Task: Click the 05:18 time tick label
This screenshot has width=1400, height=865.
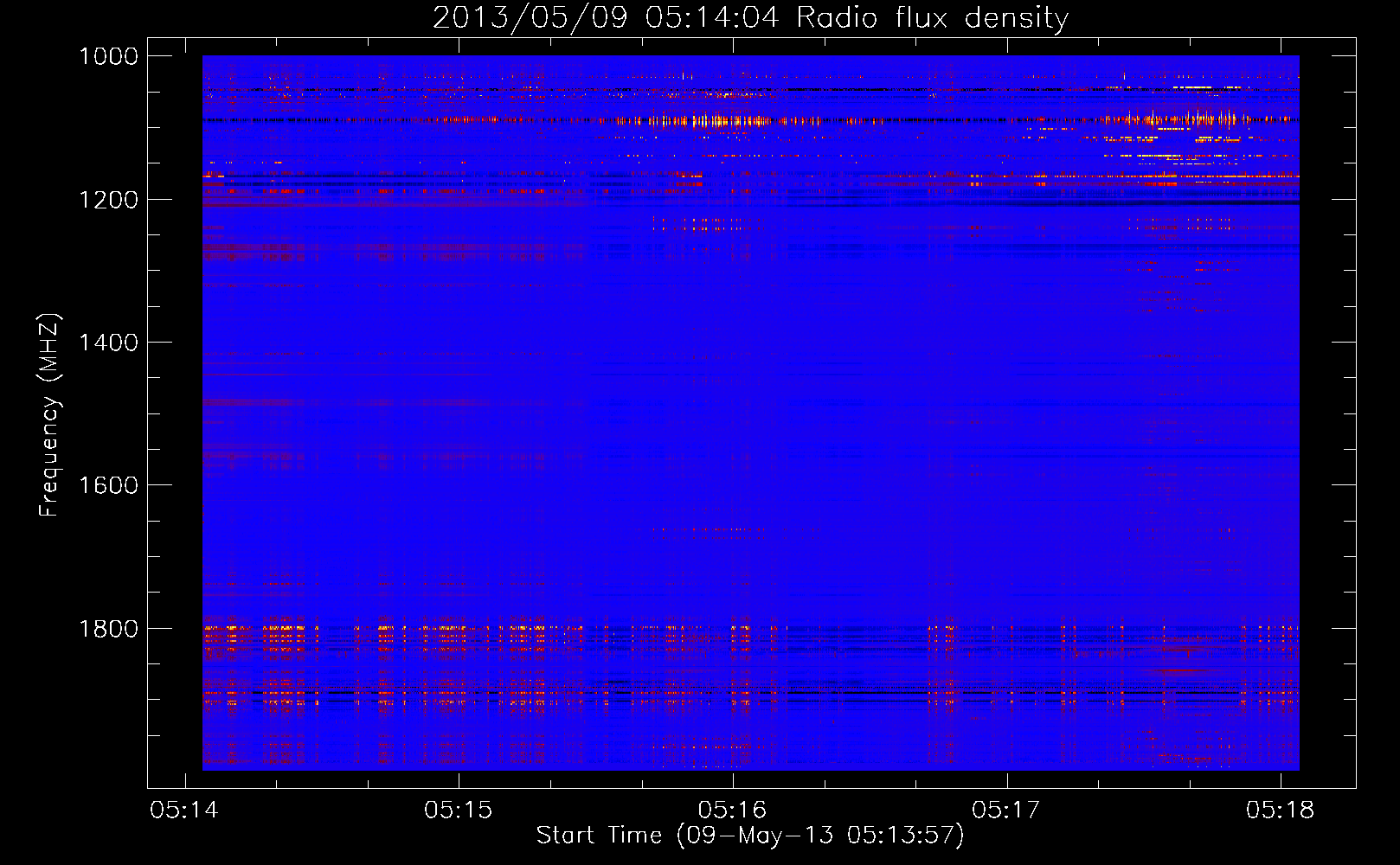Action: pyautogui.click(x=1281, y=811)
